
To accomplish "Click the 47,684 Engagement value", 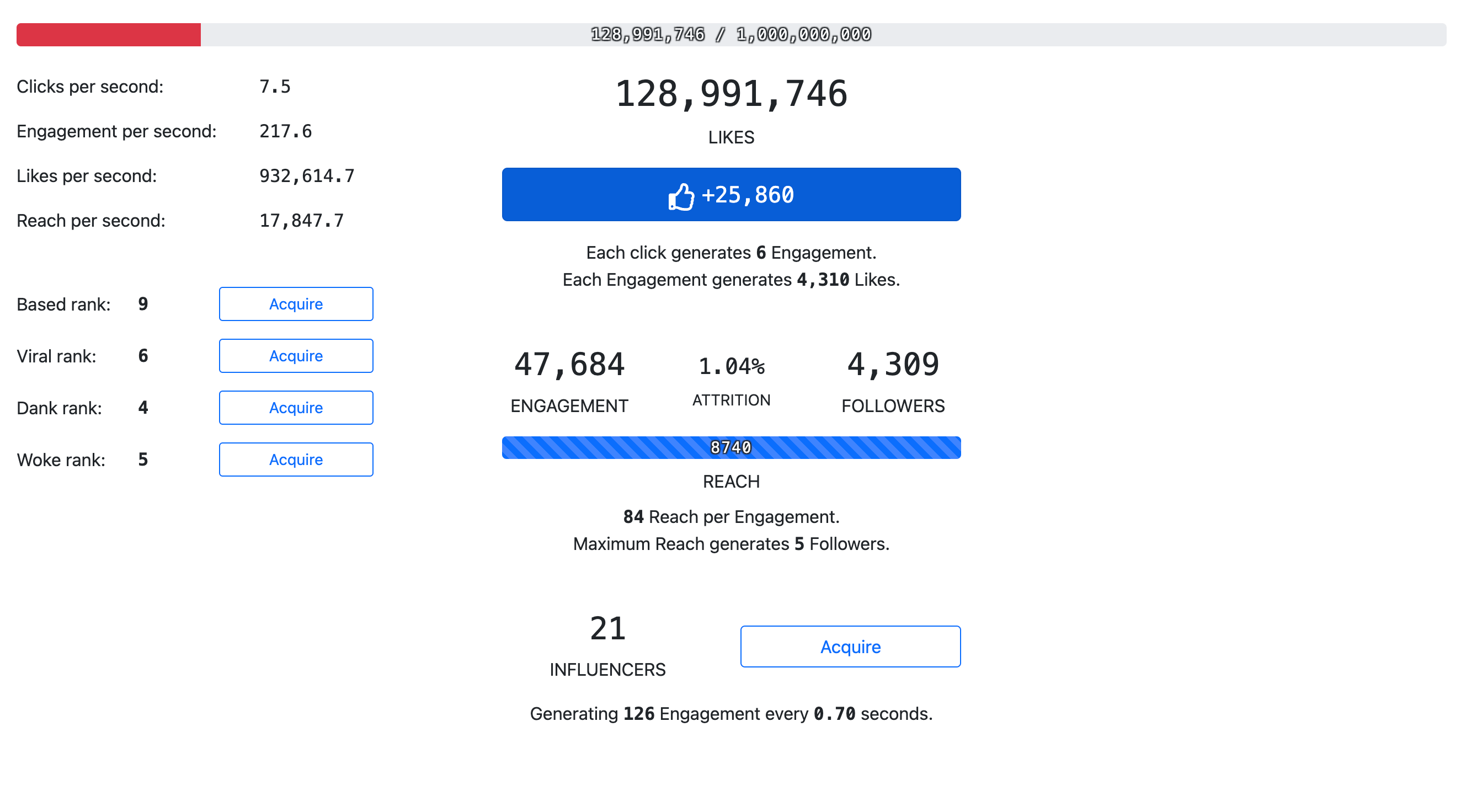I will [569, 364].
